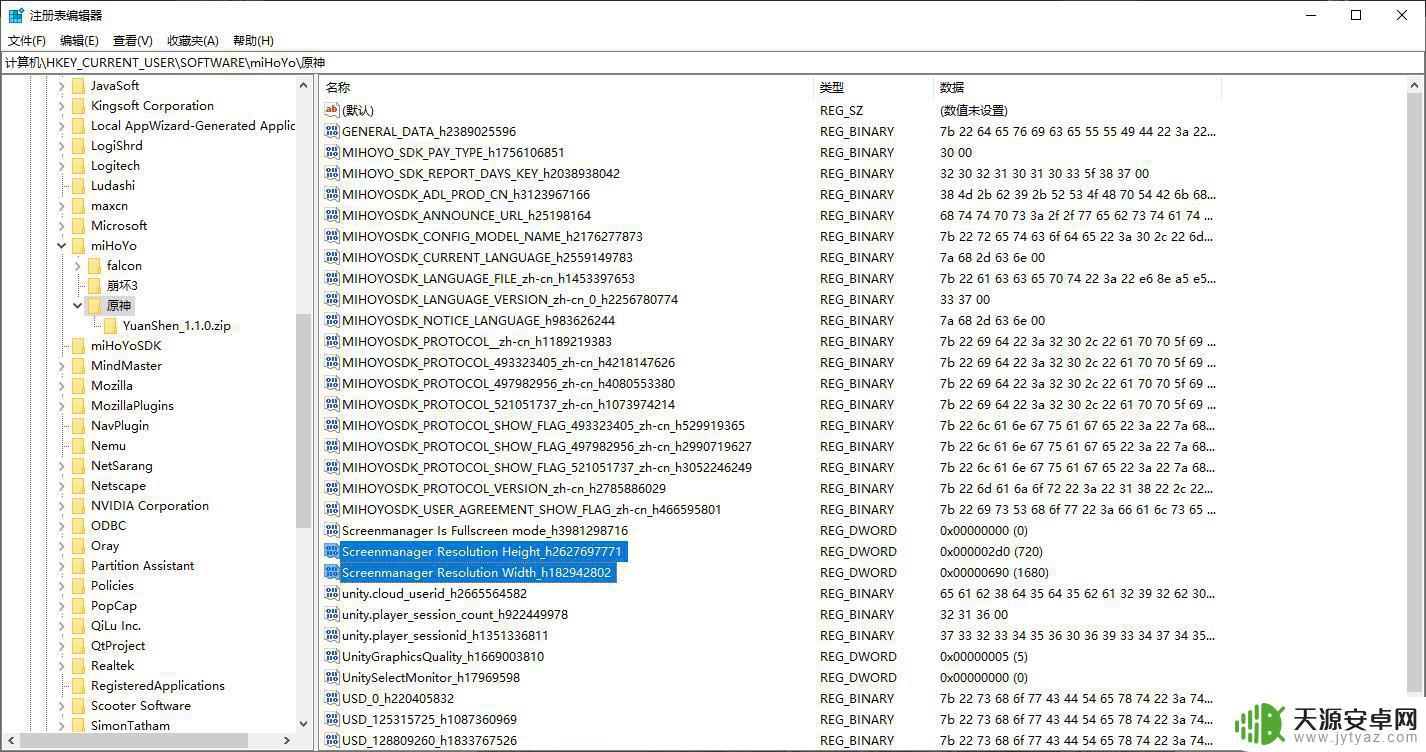This screenshot has width=1426, height=752.
Task: Expand the falcon subkey
Action: [x=78, y=265]
